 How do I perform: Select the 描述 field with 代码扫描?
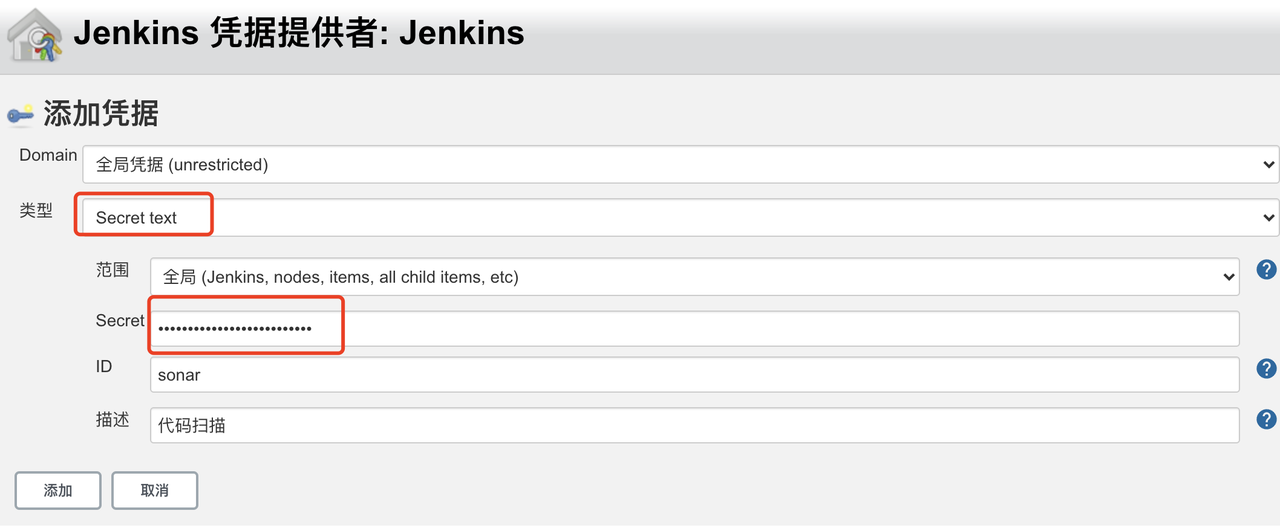pyautogui.click(x=694, y=425)
